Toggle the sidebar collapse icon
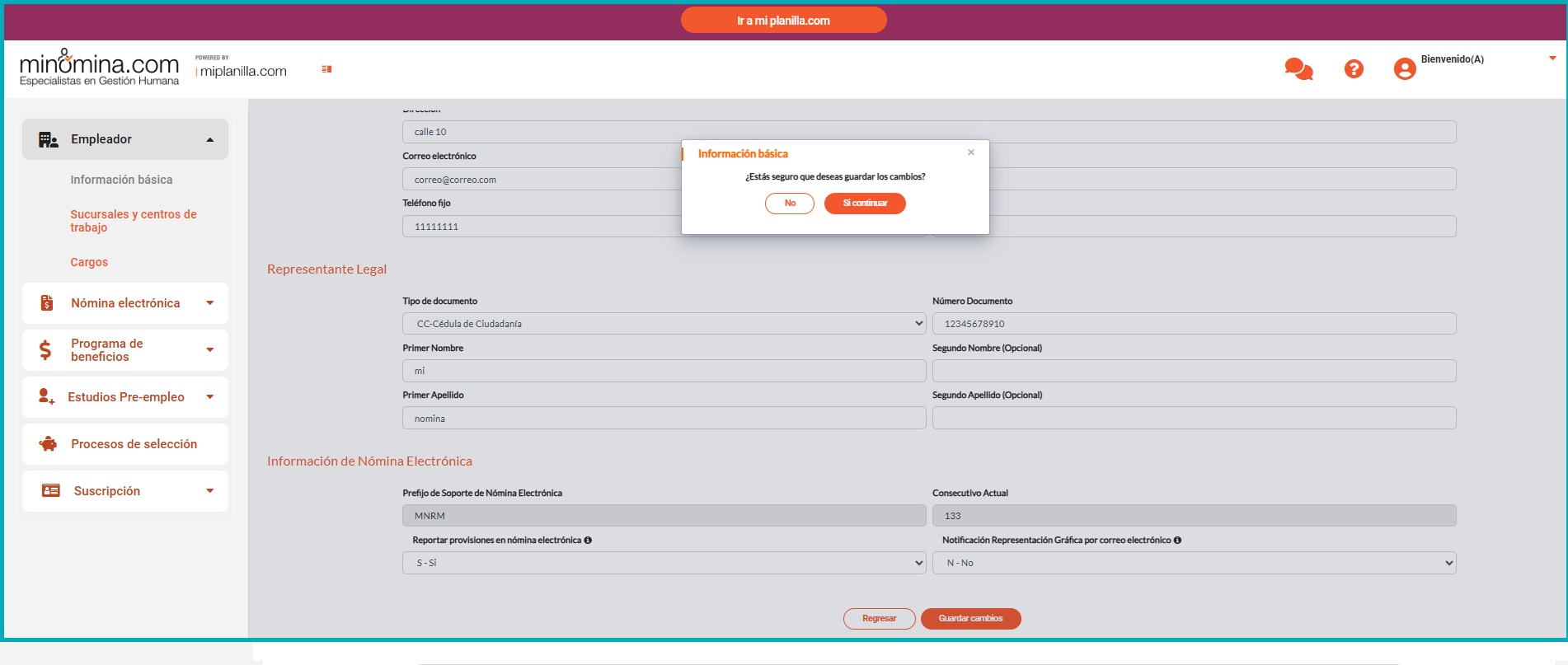This screenshot has height=665, width=1568. coord(326,69)
